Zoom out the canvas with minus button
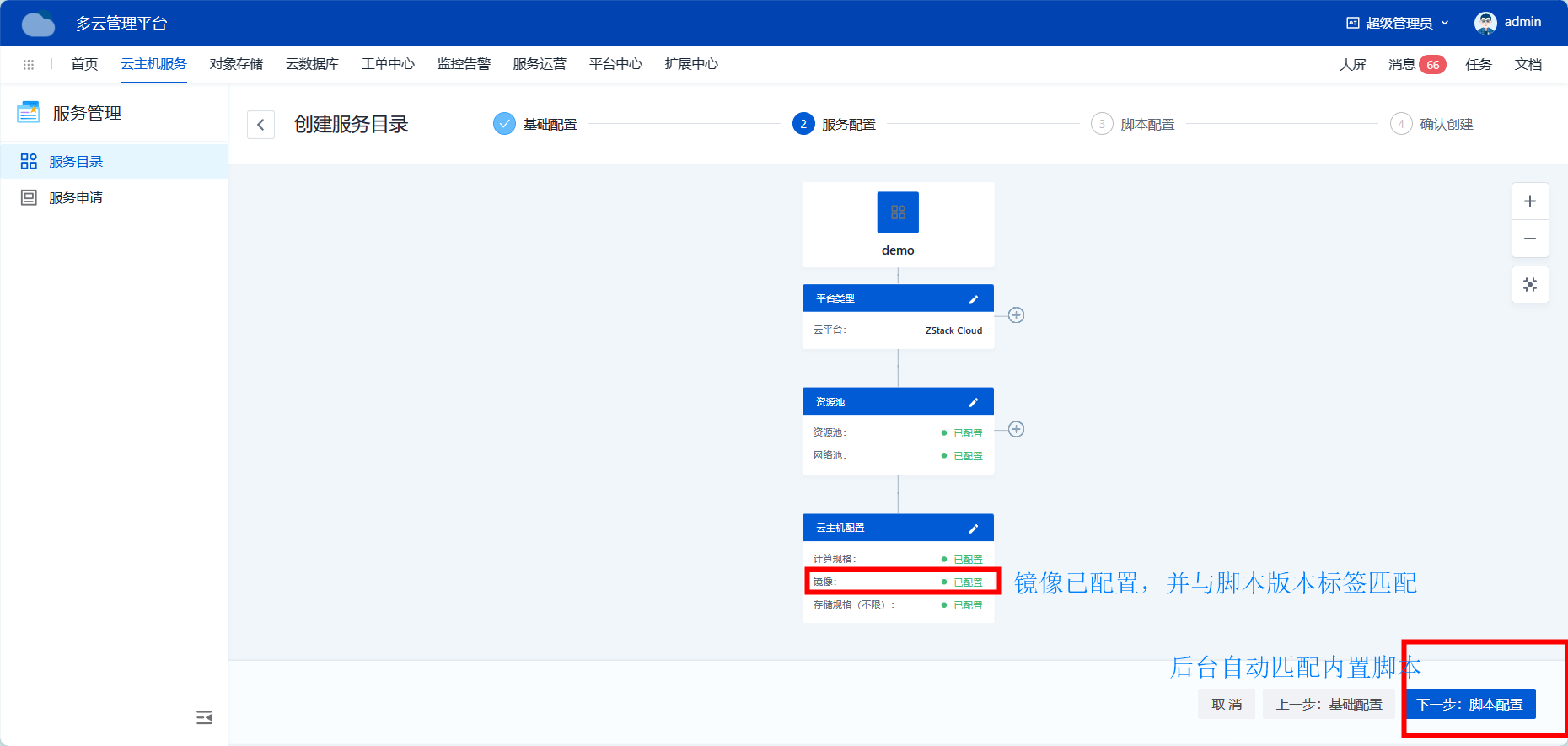Image resolution: width=1568 pixels, height=746 pixels. (1530, 239)
